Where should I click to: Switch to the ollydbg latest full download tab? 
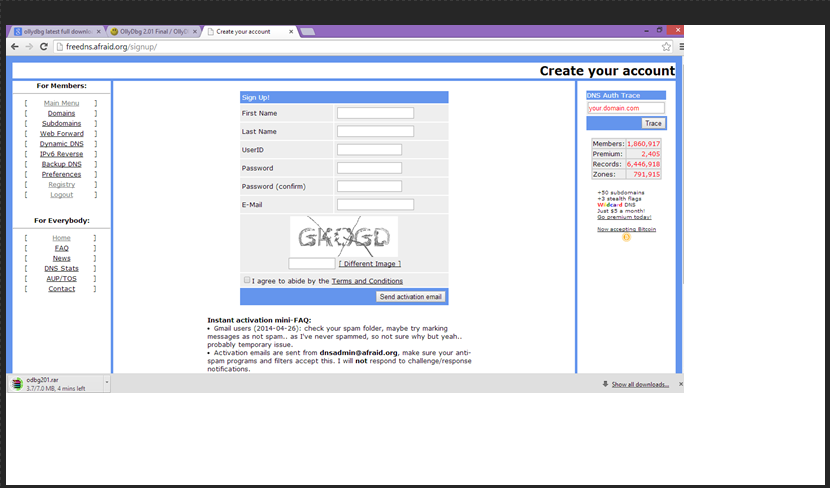tap(57, 32)
